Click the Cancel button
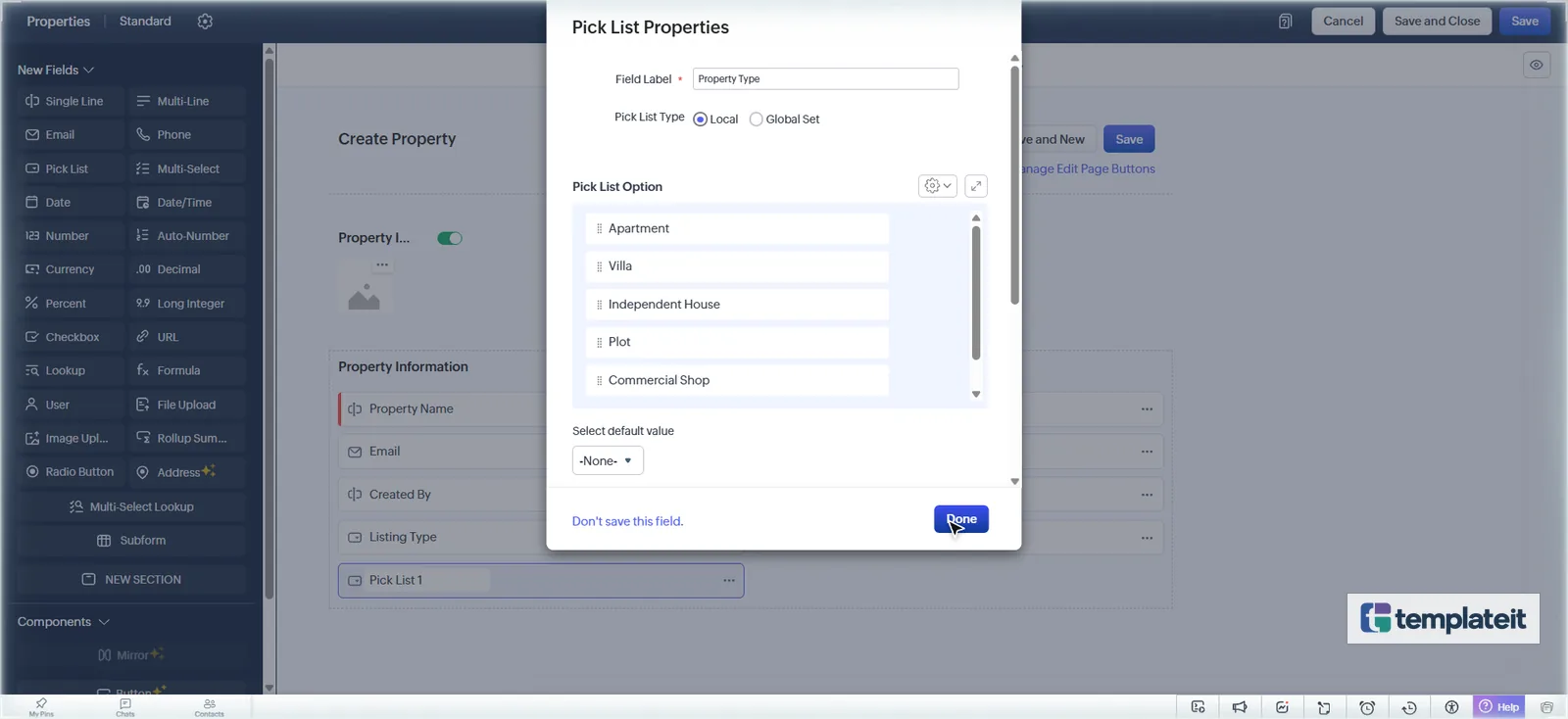The image size is (1568, 719). (x=1343, y=22)
